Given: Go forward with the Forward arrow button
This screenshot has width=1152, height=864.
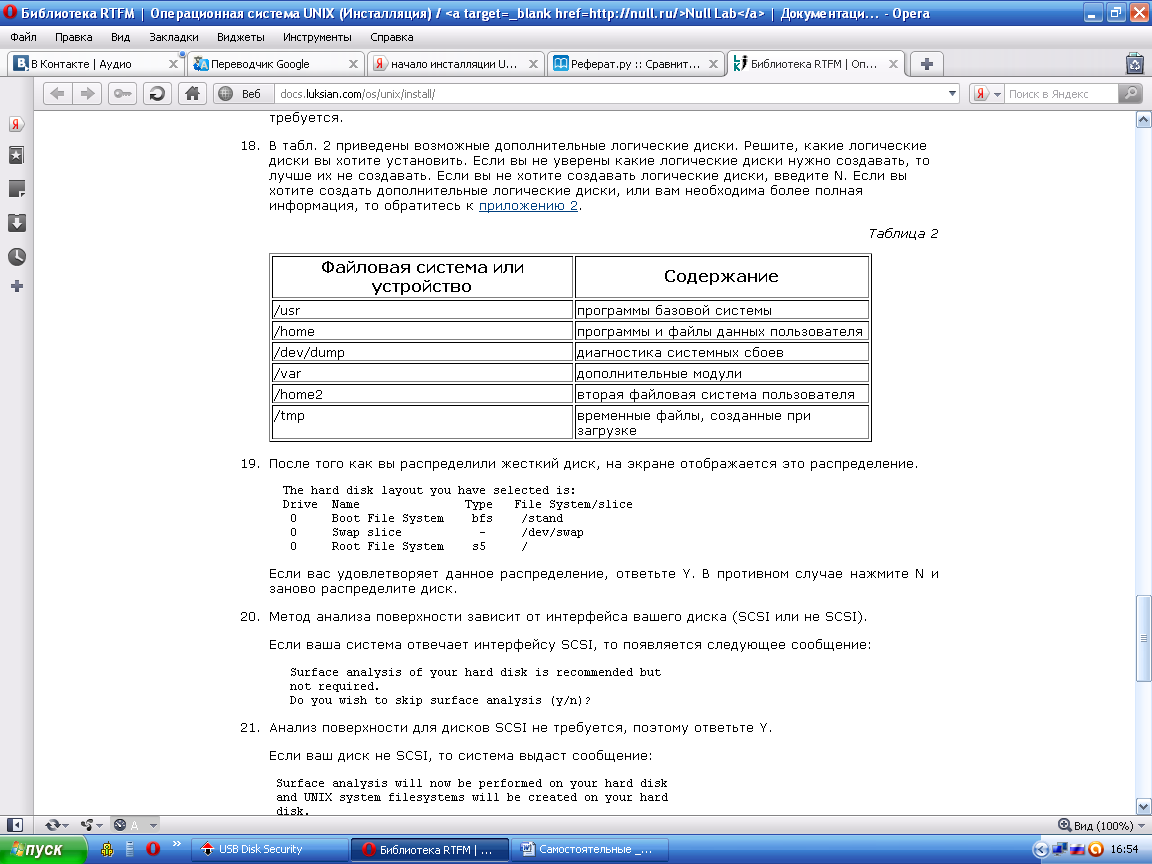Looking at the screenshot, I should click(x=87, y=93).
